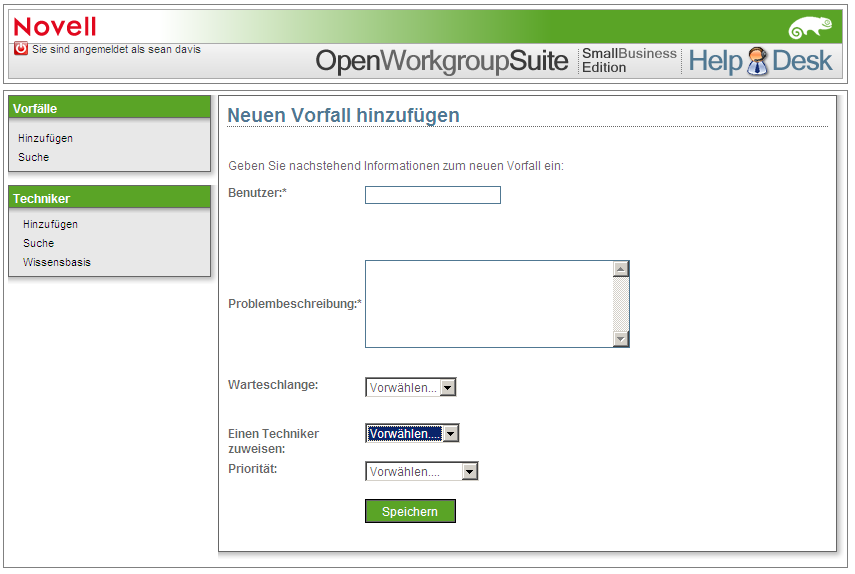855x574 pixels.
Task: Open Hinzufügen under Techniker
Action: click(50, 224)
